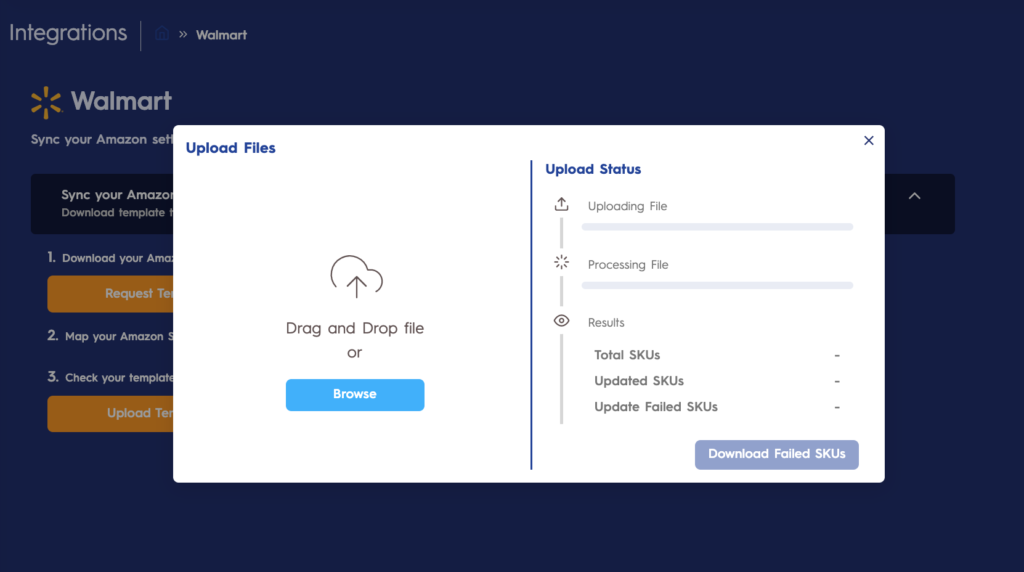This screenshot has height=572, width=1024.
Task: Click the Upload Files dialog title
Action: tap(231, 148)
